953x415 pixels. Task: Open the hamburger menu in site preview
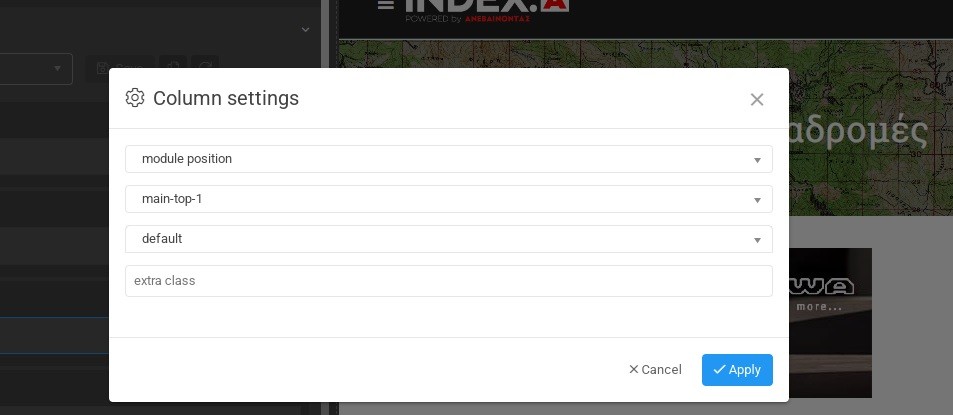coord(386,5)
